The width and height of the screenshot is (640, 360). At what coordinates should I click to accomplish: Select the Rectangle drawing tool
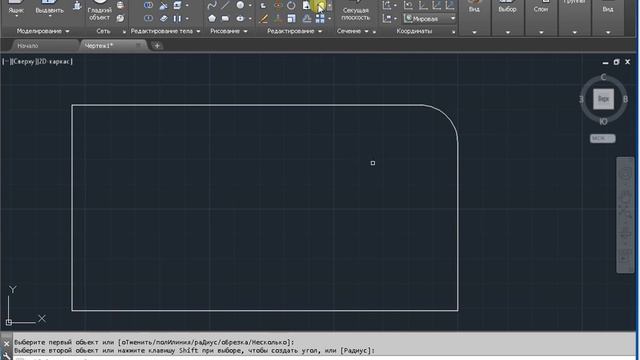pos(225,18)
